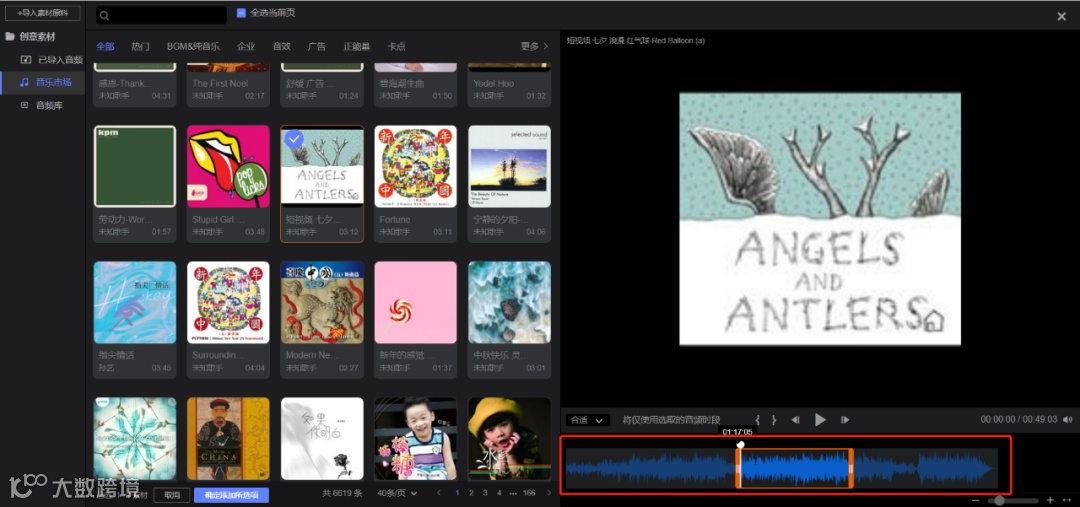
Task: Click the fit-width double arrow icon
Action: pos(1067,500)
